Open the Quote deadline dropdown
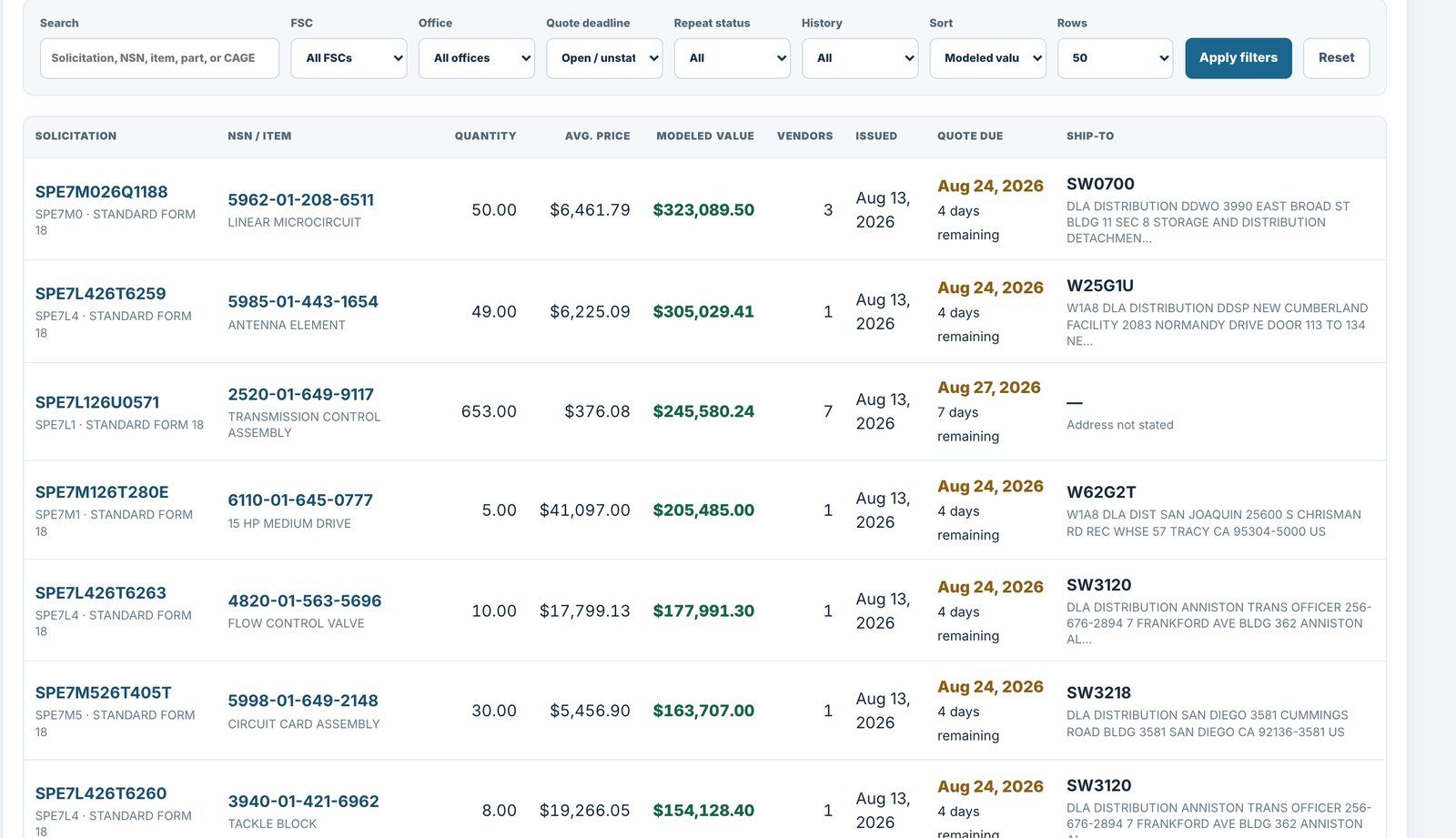Viewport: 1456px width, 838px height. [604, 58]
